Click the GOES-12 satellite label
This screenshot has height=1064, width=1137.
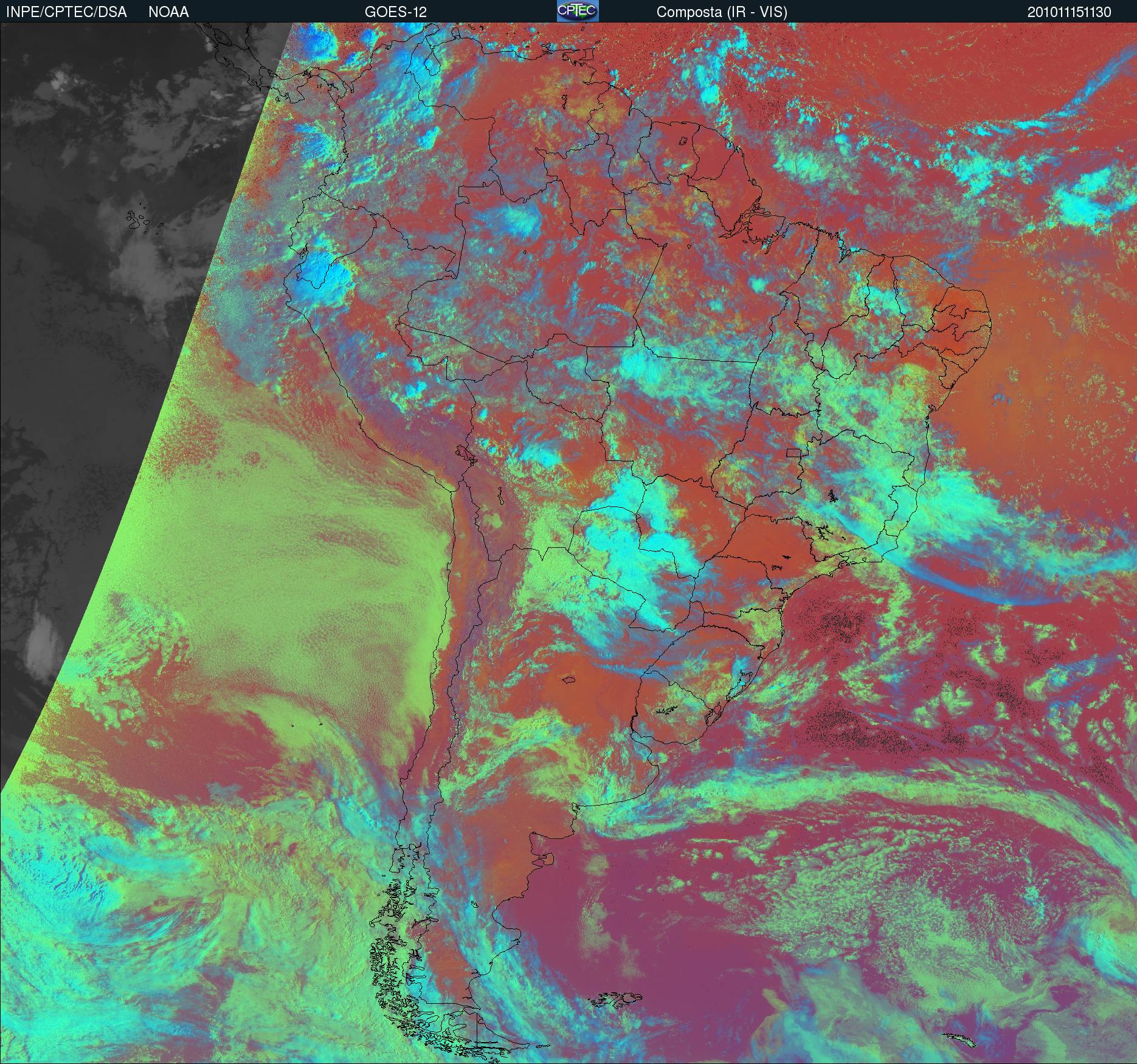coord(396,12)
